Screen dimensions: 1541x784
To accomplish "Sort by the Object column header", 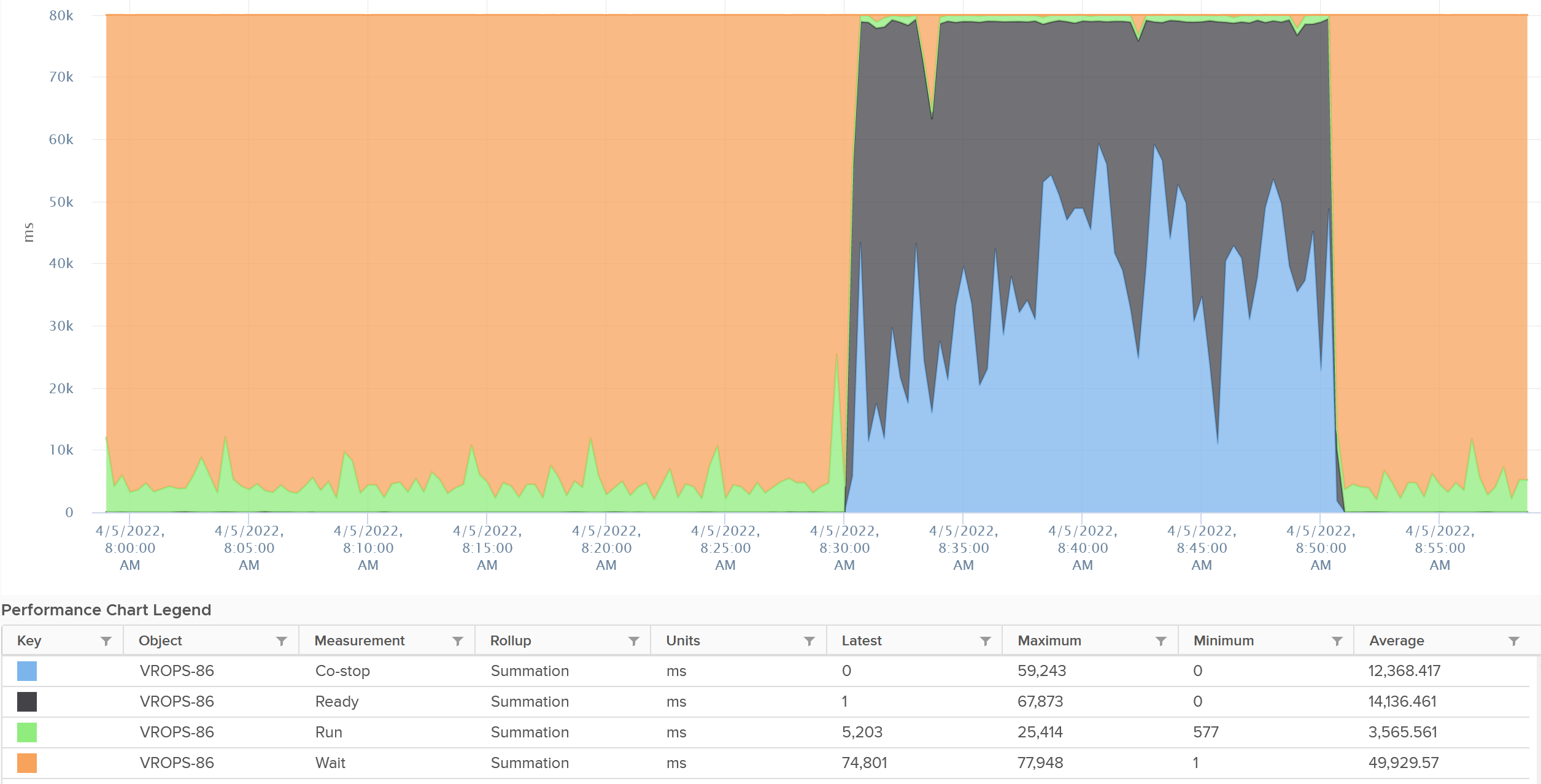I will click(x=160, y=641).
